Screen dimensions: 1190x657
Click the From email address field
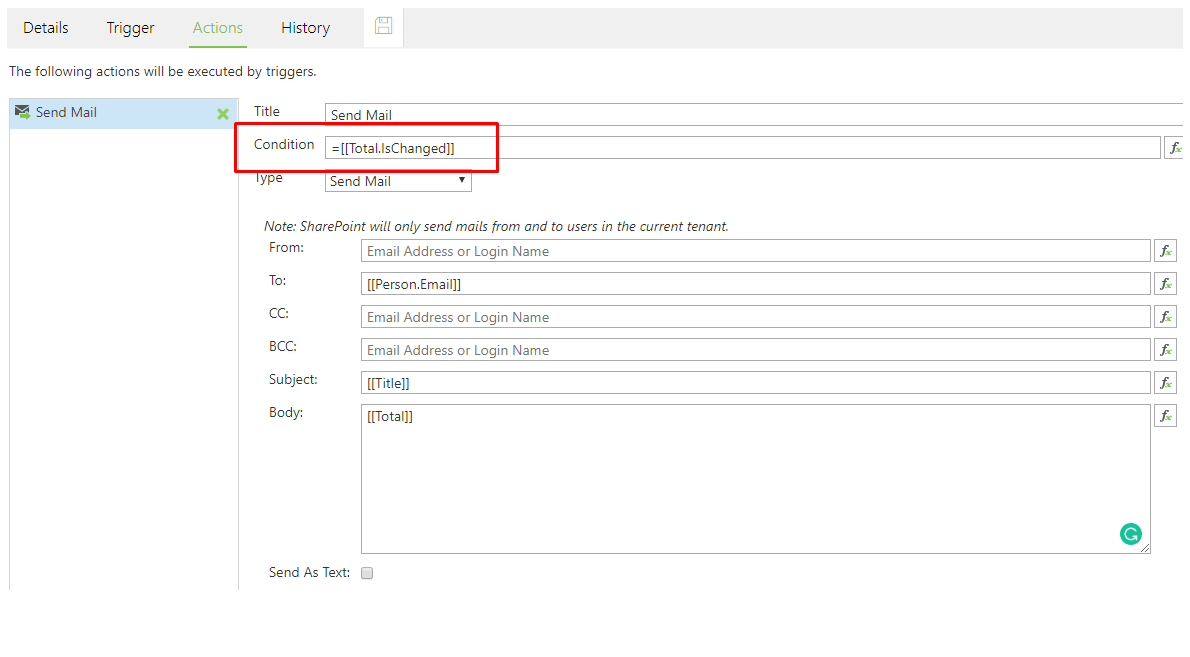tap(755, 251)
